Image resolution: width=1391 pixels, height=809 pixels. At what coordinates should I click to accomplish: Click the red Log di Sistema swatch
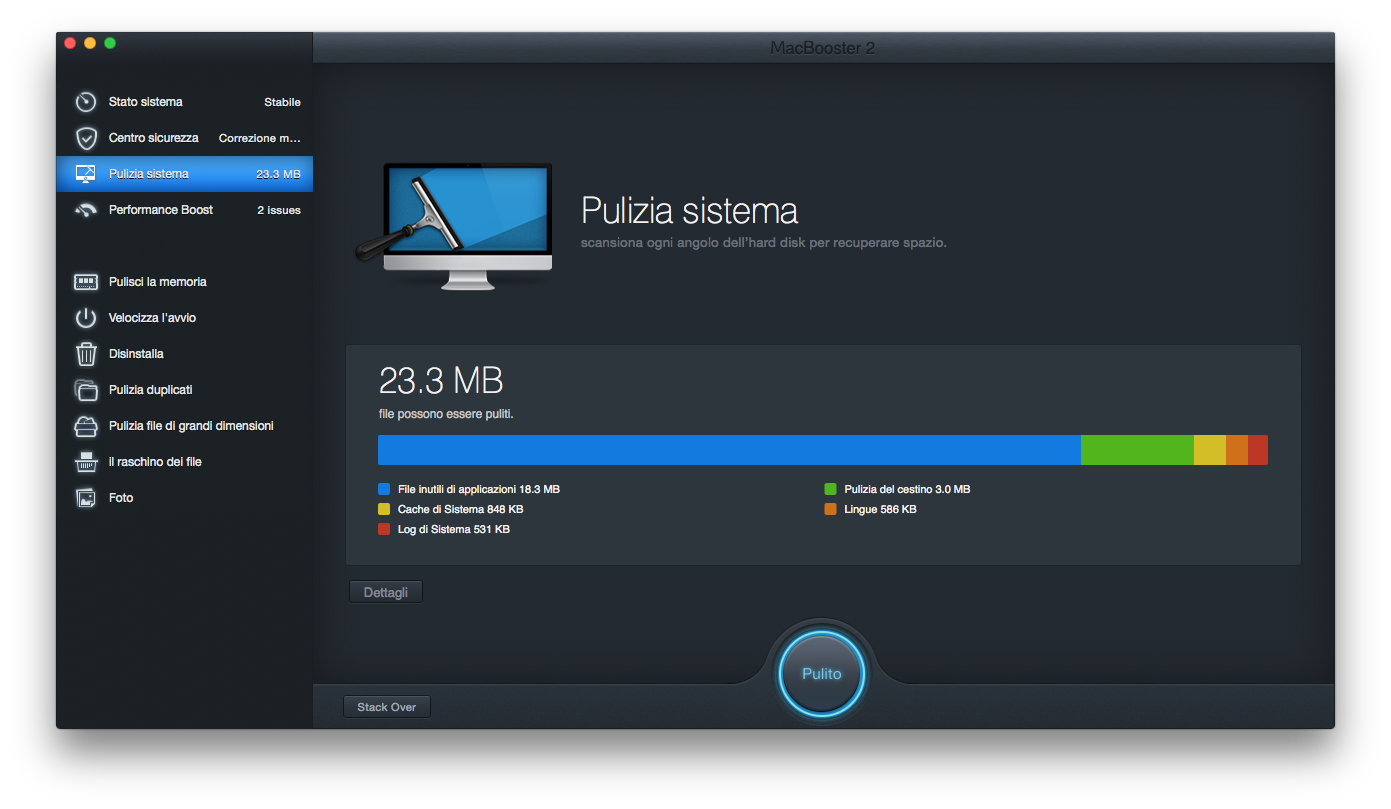(x=384, y=530)
